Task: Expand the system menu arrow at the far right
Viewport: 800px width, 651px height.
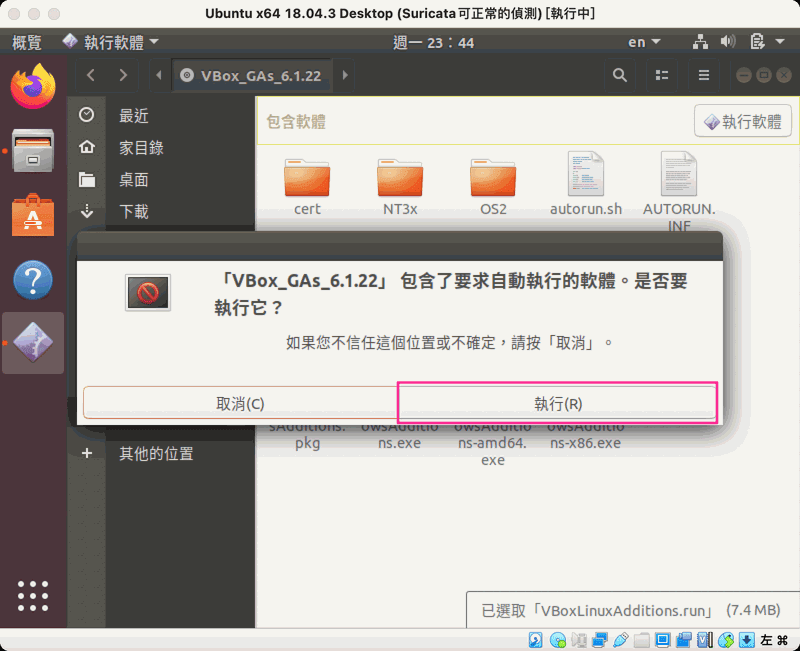Action: (x=780, y=41)
